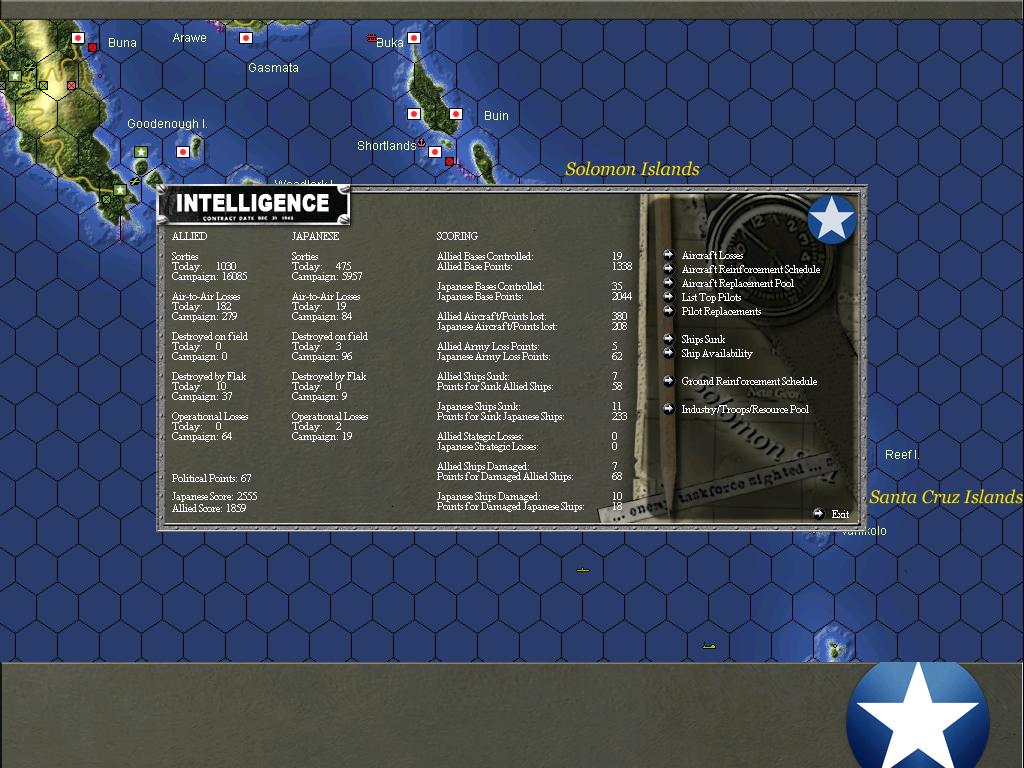
Task: Open the Aircraft Reinforcement Schedule
Action: (750, 269)
